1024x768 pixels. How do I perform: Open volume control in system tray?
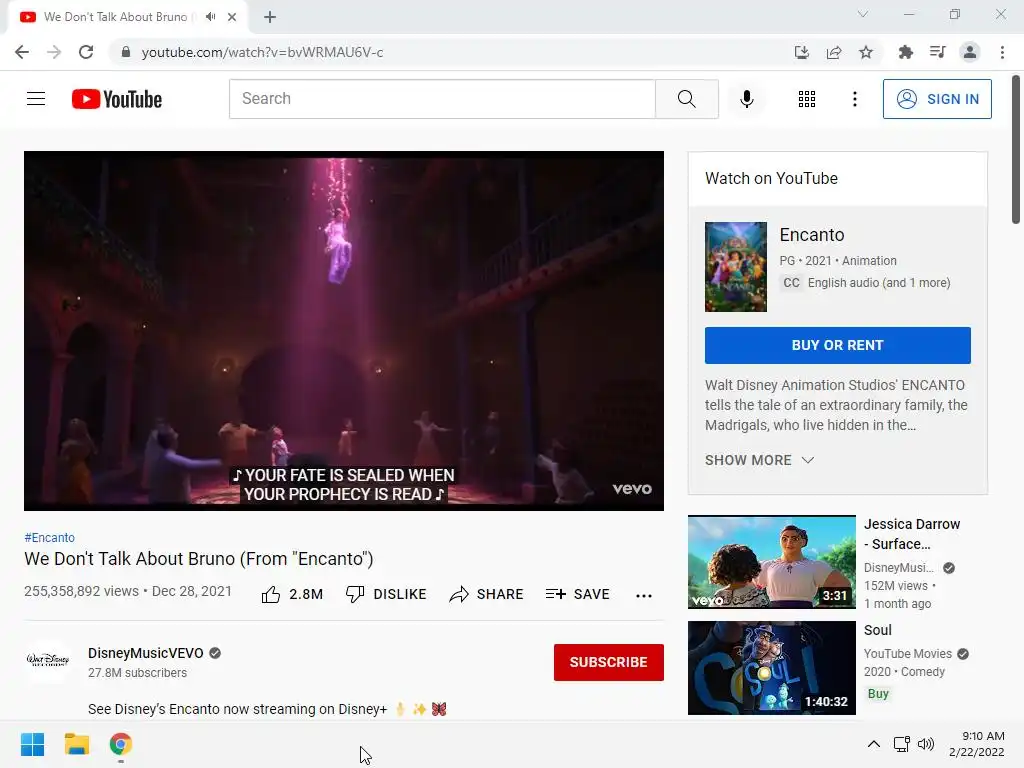tap(925, 744)
